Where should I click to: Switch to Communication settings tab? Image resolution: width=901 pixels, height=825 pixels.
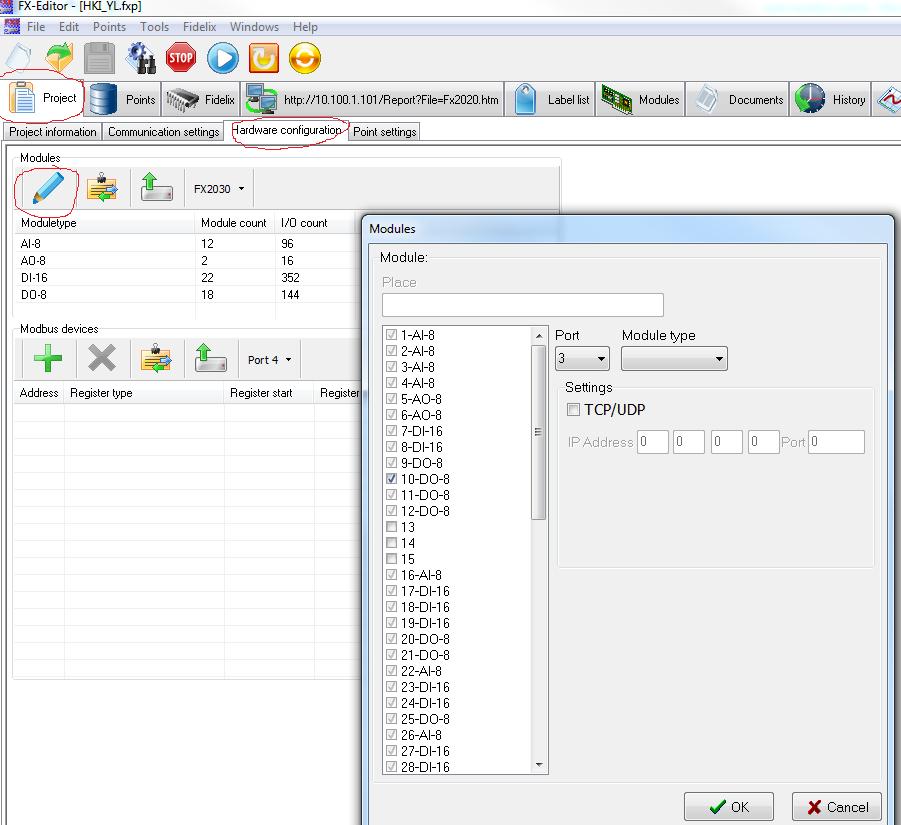point(163,132)
